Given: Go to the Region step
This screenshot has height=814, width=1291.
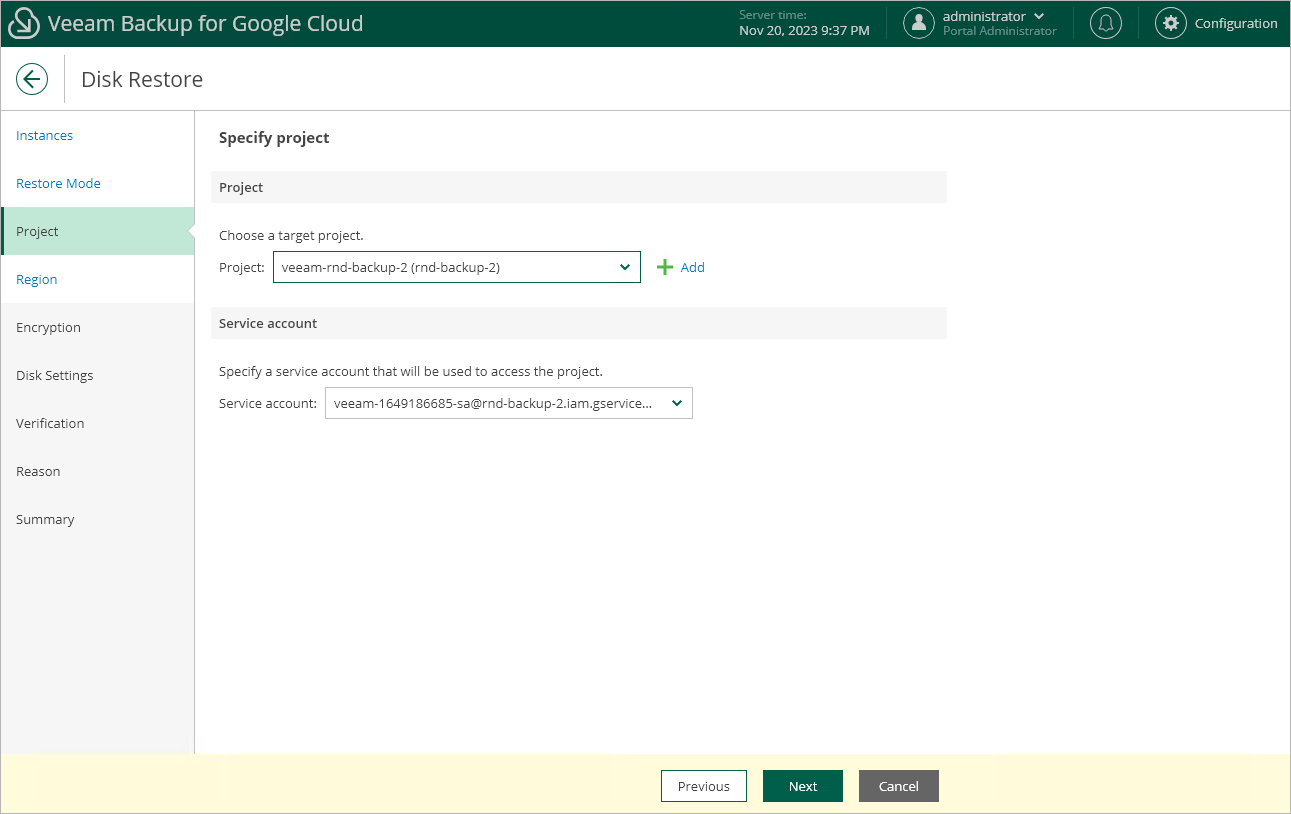Looking at the screenshot, I should (x=97, y=279).
